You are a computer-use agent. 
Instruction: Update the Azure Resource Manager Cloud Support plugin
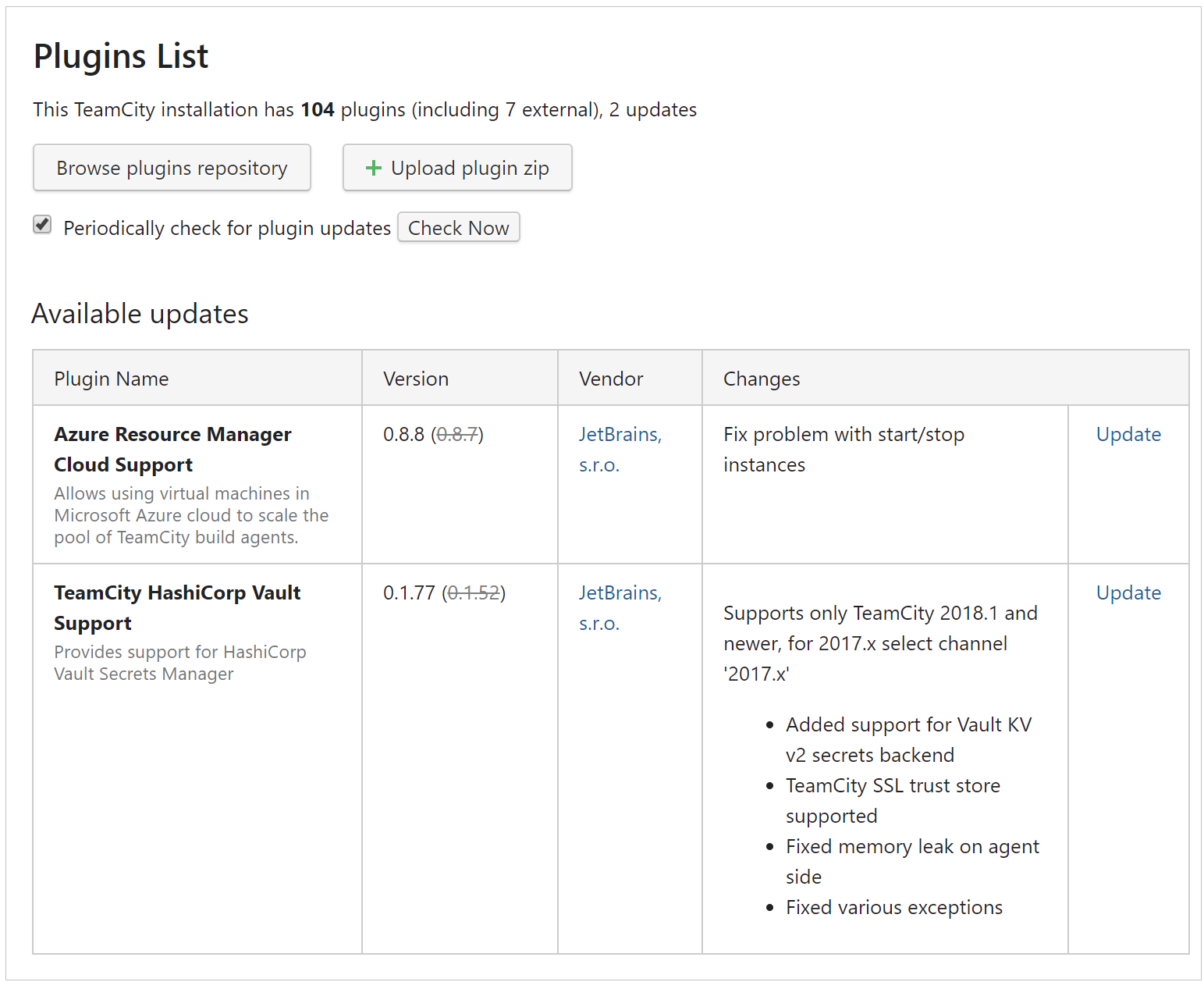coord(1128,434)
